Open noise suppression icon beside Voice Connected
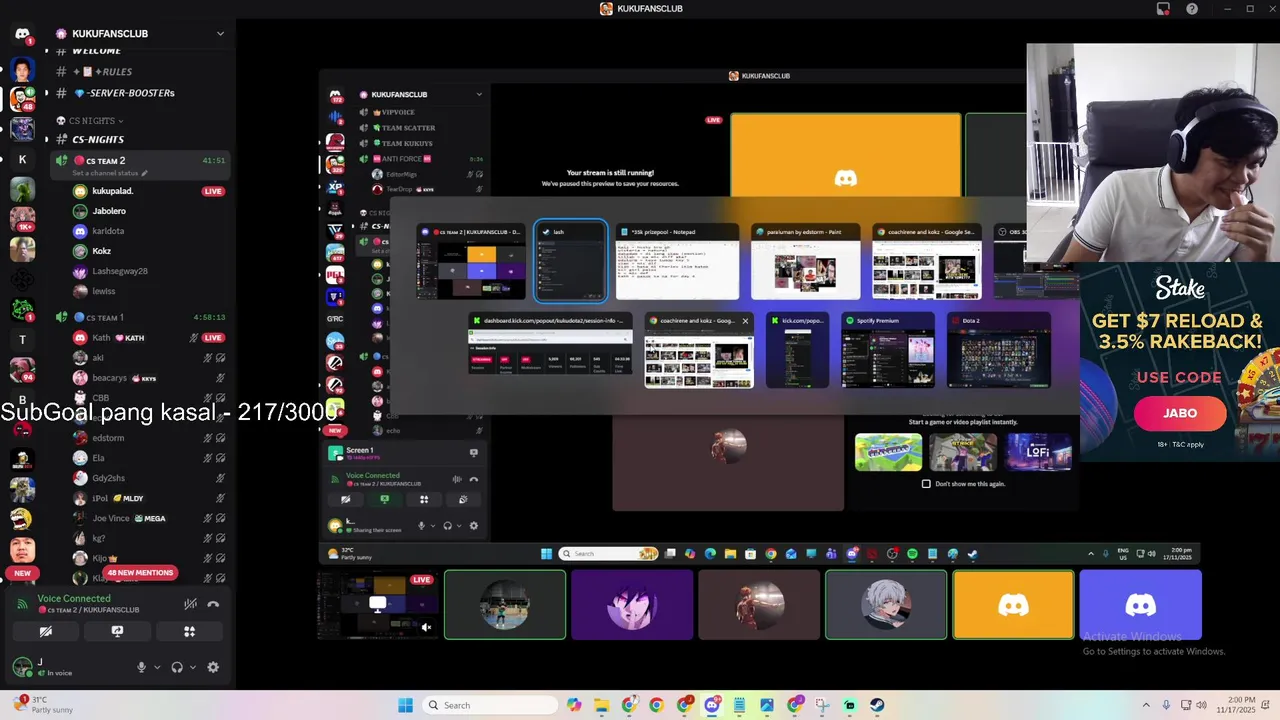The image size is (1280, 720). coord(190,604)
